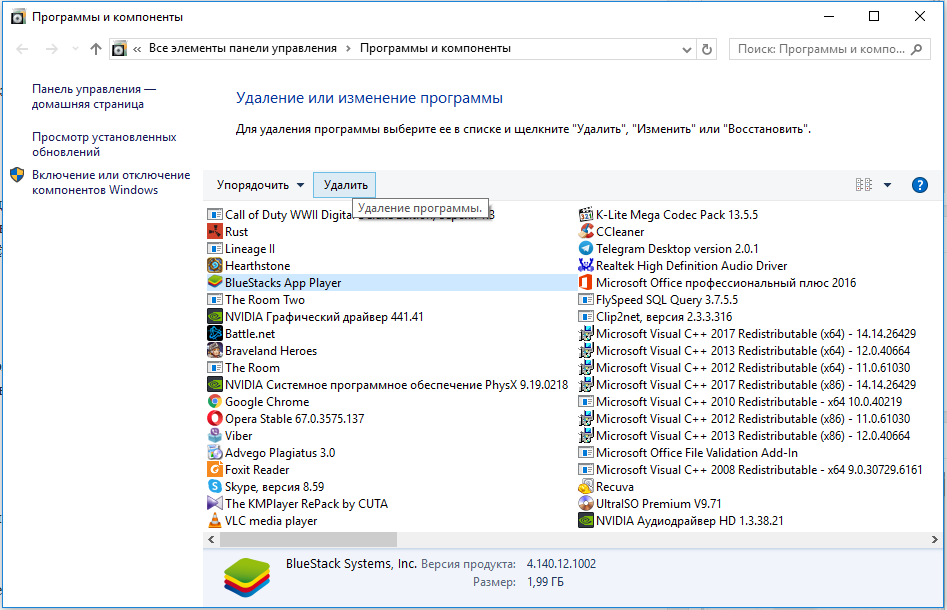Viewport: 947px width, 610px height.
Task: Select the Telegram Desktop icon
Action: click(586, 249)
